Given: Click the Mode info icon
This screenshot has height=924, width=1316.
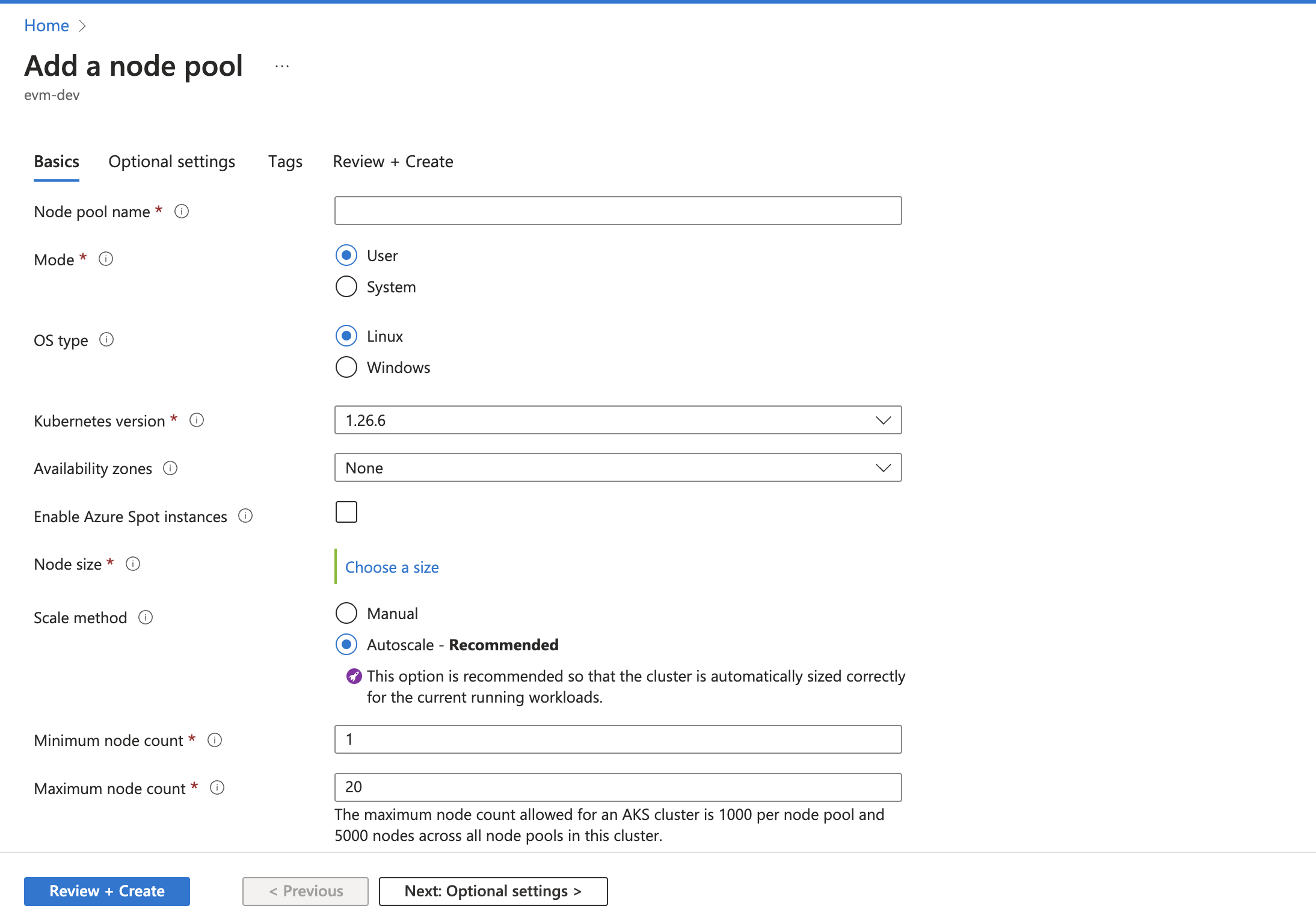Looking at the screenshot, I should pyautogui.click(x=106, y=259).
